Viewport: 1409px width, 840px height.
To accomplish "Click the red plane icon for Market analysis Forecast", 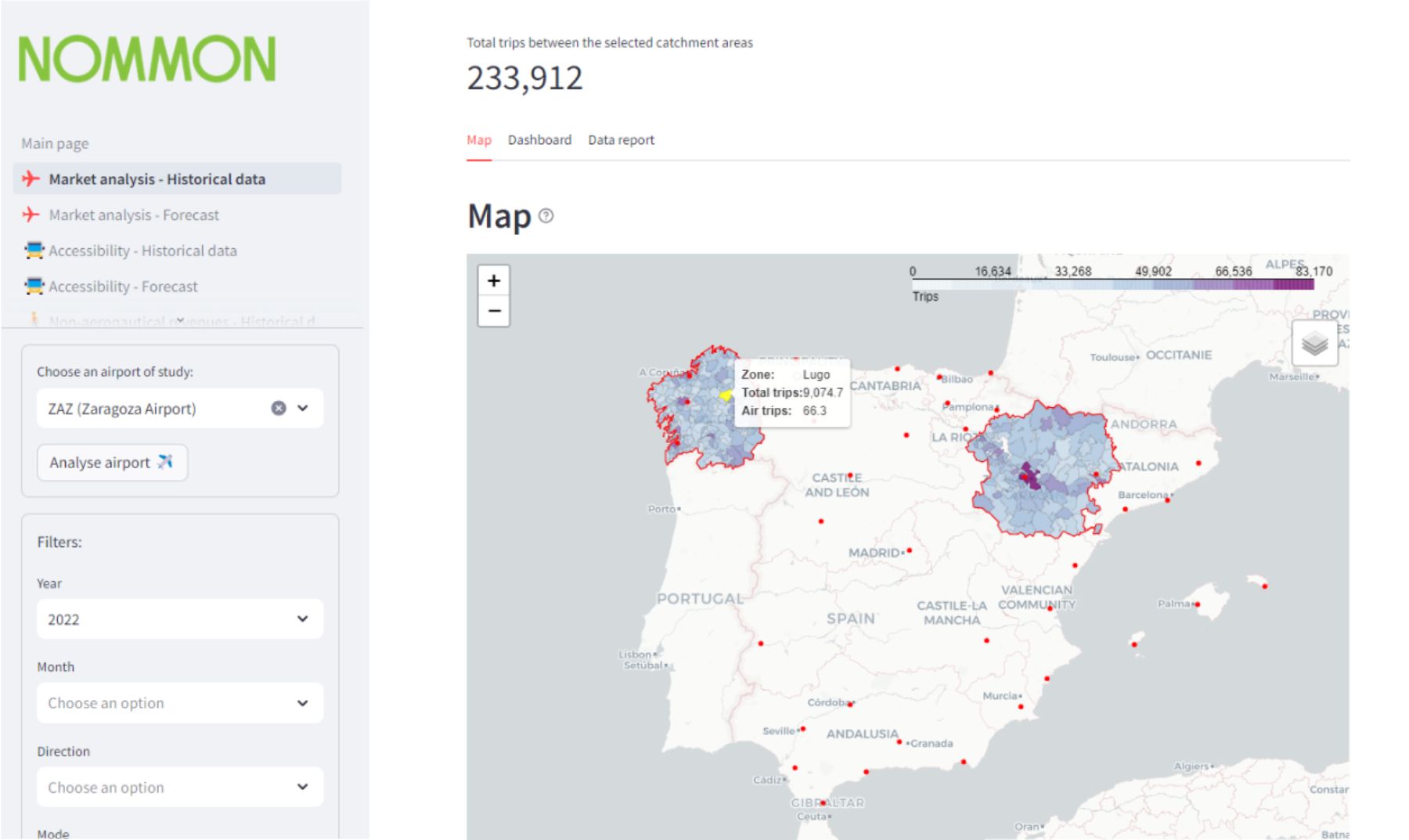I will (x=31, y=215).
